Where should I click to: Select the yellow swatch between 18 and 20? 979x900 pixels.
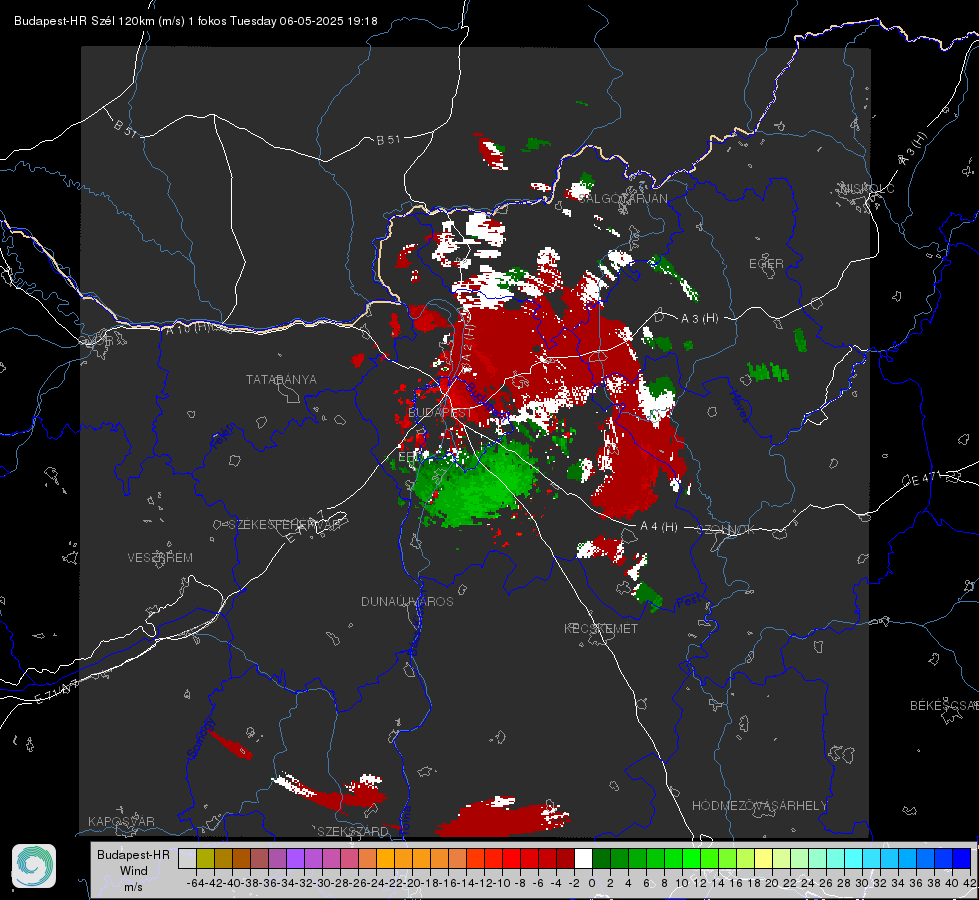[763, 858]
